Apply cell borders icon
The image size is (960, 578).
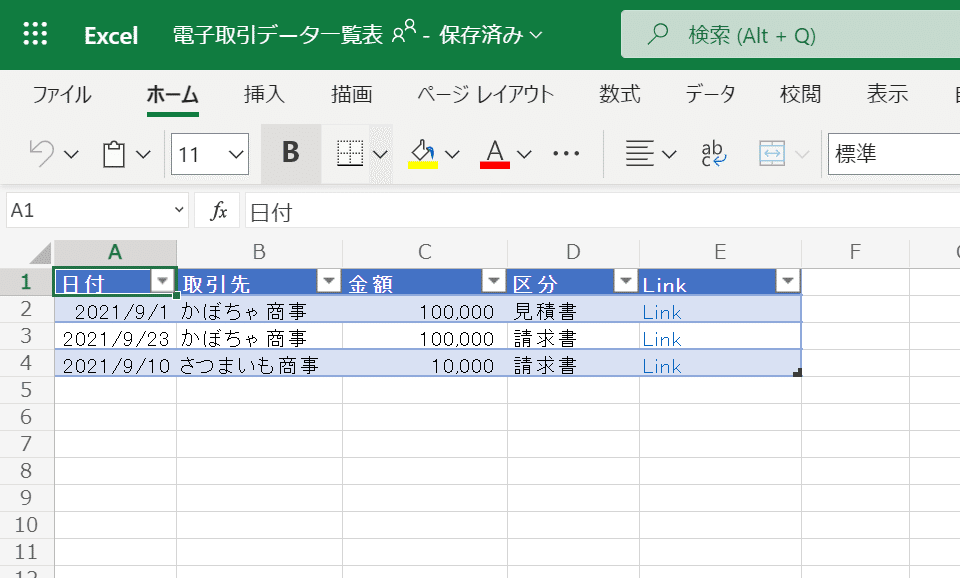pyautogui.click(x=349, y=154)
